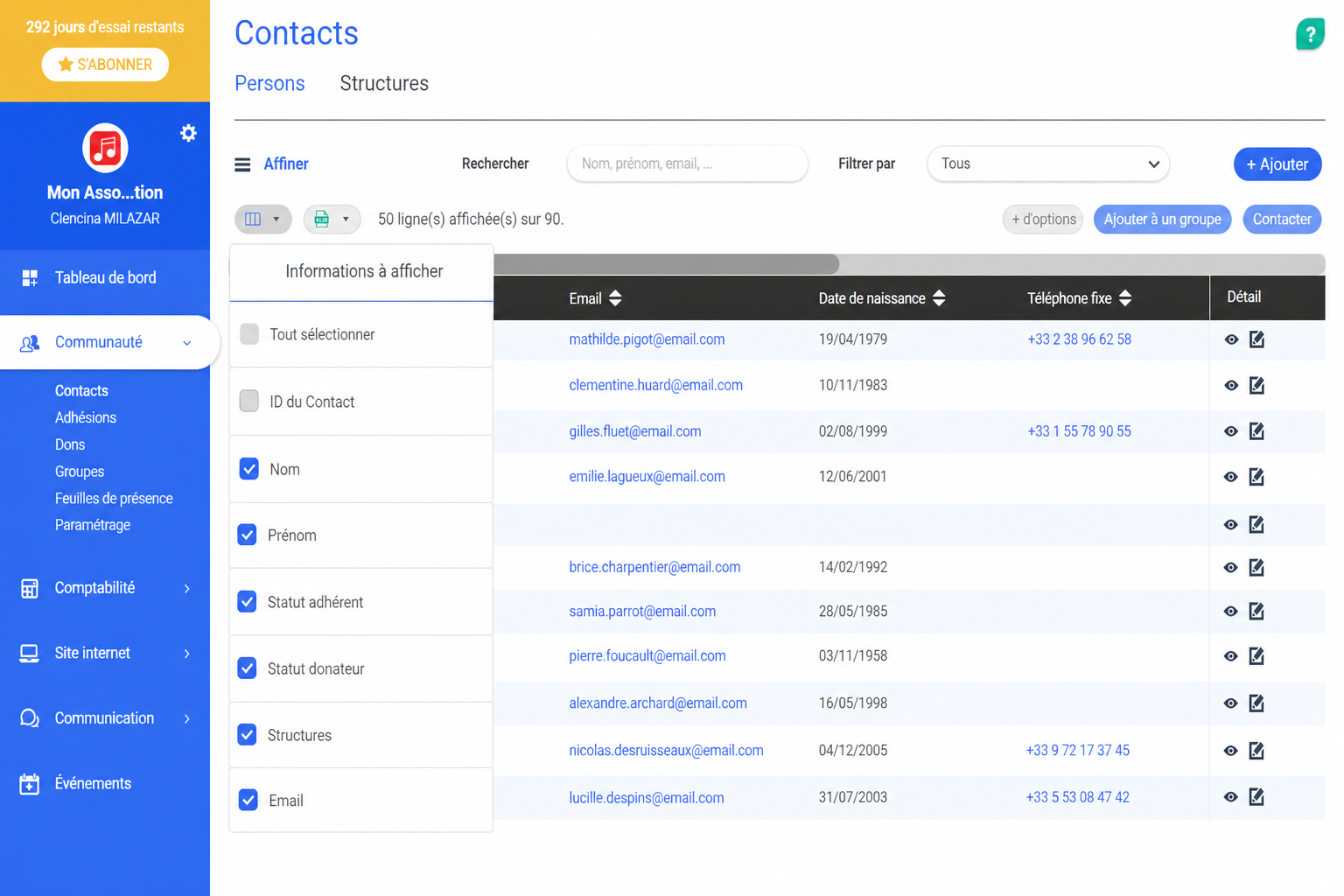View details of mathilde.pigot contact
Viewport: 1344px width, 896px height.
[x=1231, y=339]
